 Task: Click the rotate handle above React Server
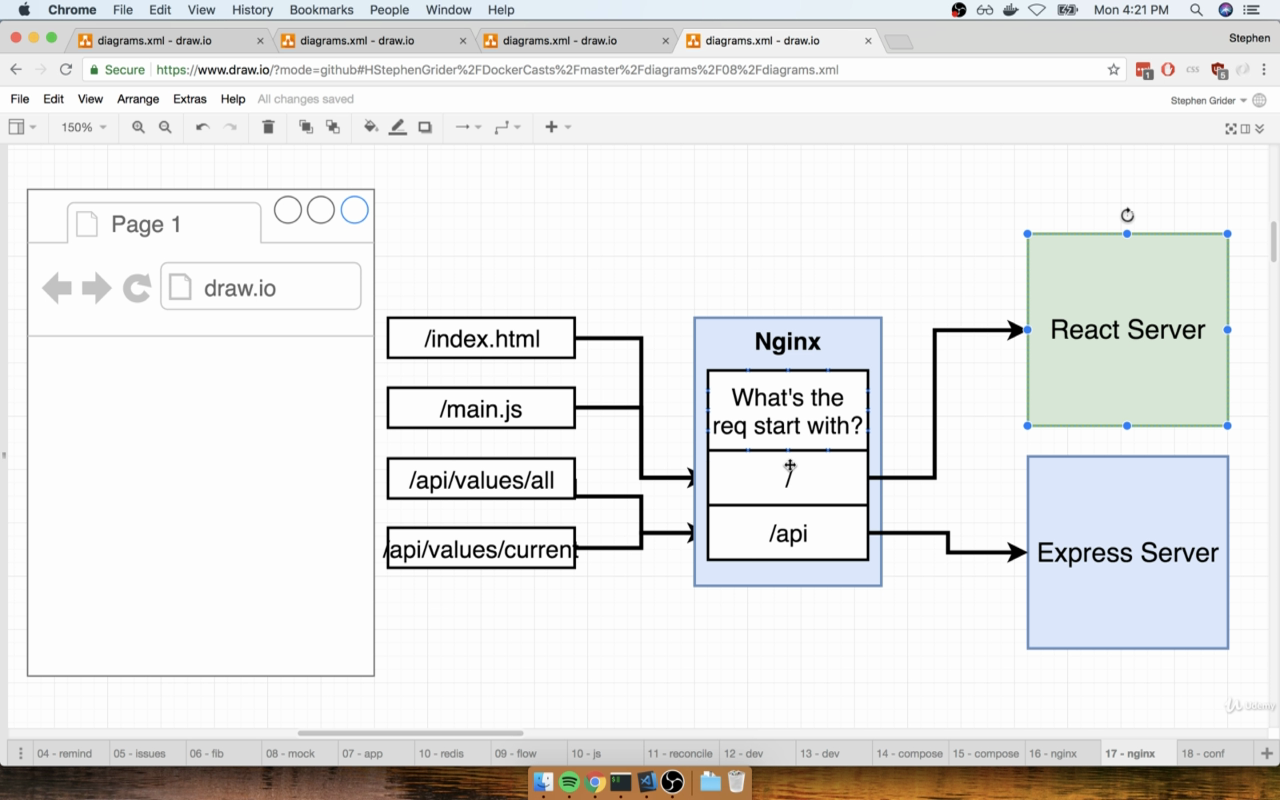pyautogui.click(x=1127, y=215)
